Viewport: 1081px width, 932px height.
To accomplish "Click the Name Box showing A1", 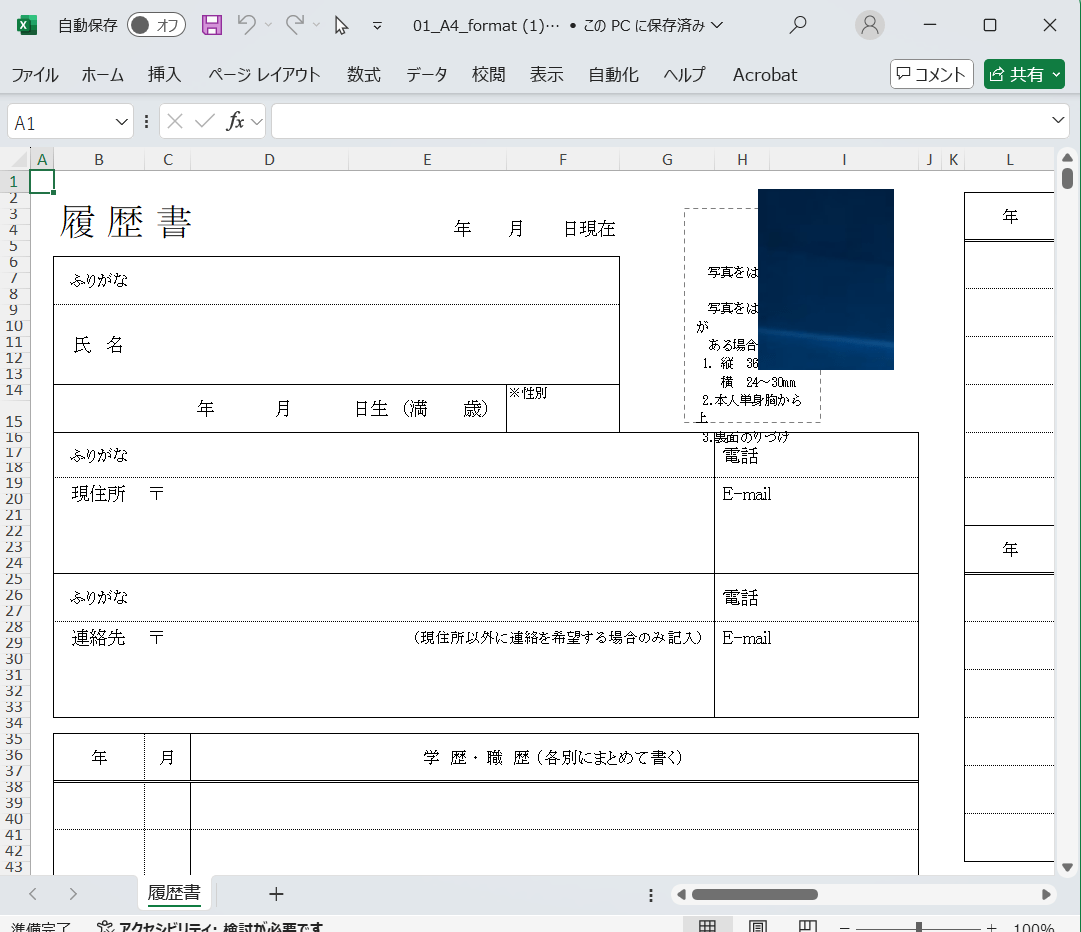I will (59, 122).
